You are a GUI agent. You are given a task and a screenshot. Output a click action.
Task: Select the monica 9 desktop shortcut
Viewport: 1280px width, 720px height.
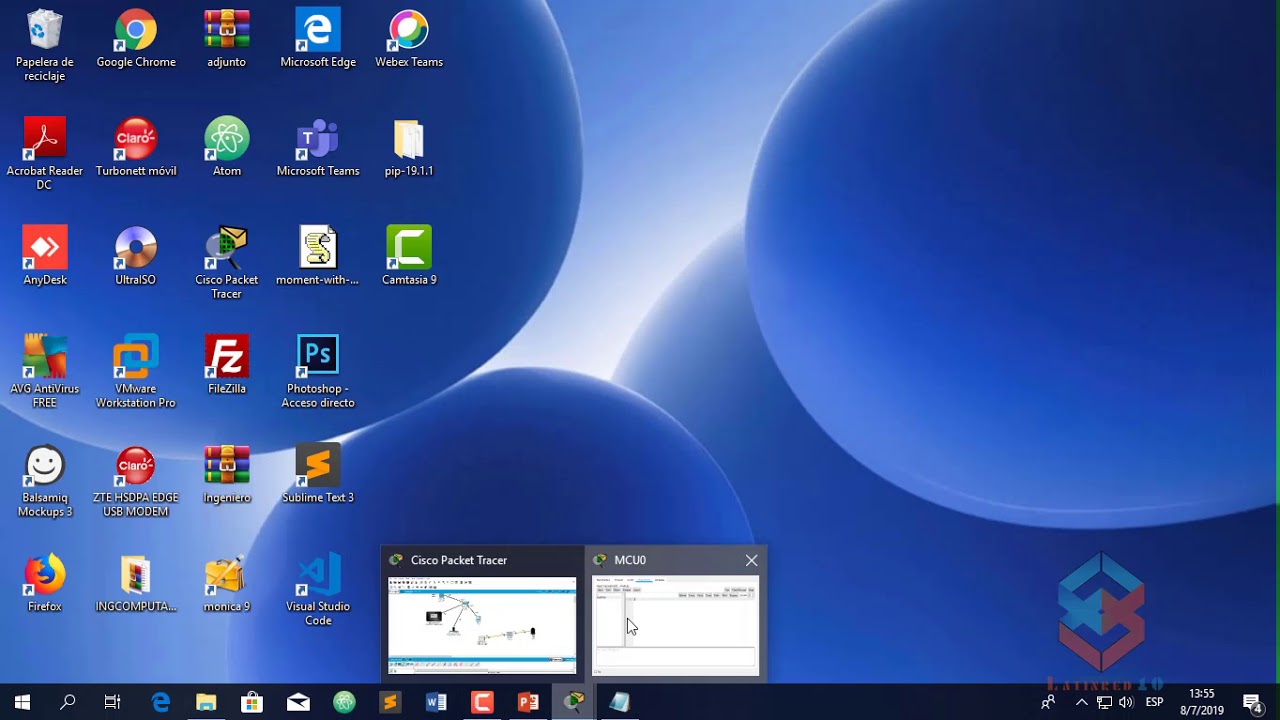click(x=227, y=584)
